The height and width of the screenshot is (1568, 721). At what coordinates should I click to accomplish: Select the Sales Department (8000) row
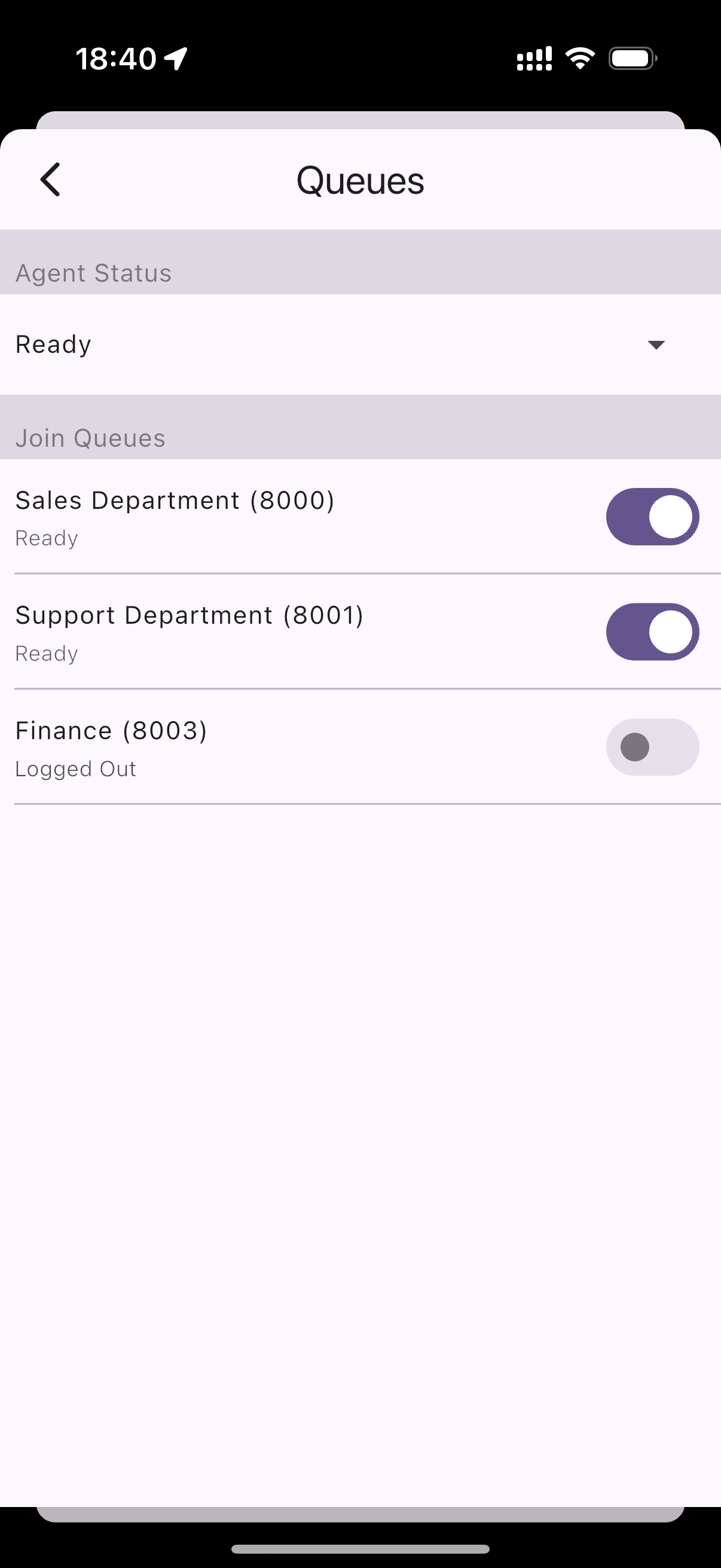tap(175, 501)
